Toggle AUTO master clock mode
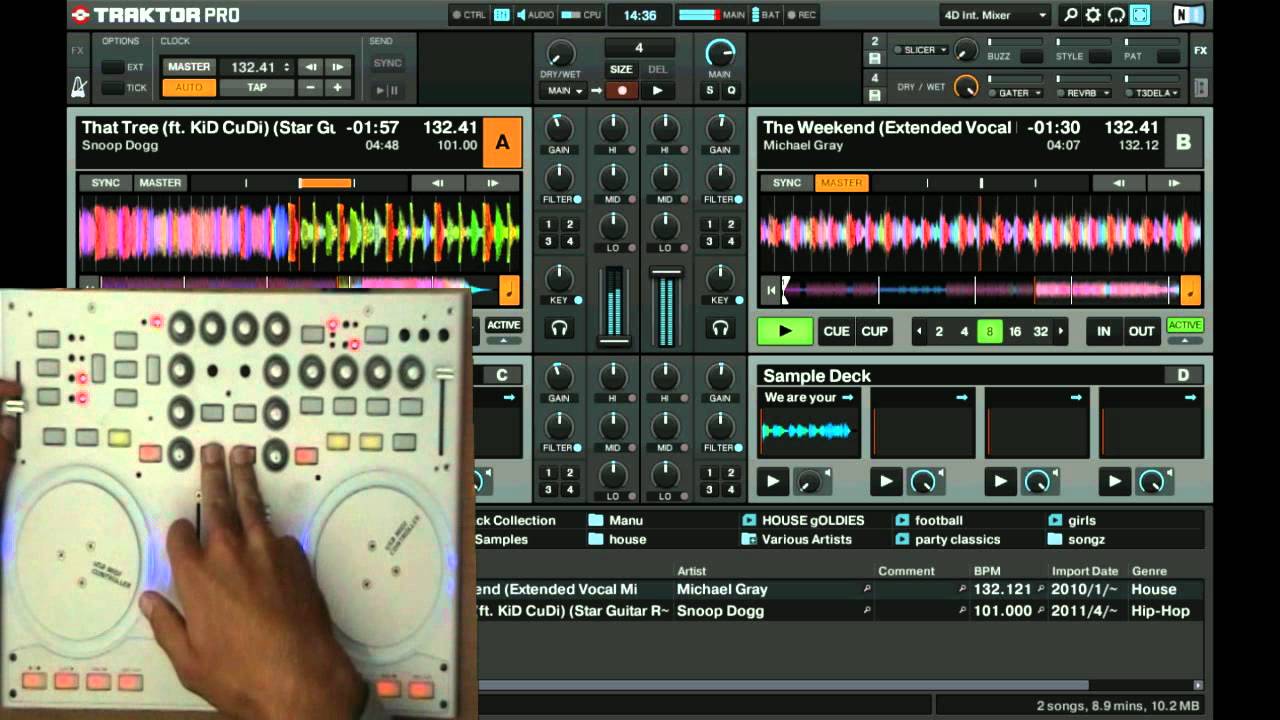This screenshot has width=1280, height=720. pyautogui.click(x=188, y=88)
